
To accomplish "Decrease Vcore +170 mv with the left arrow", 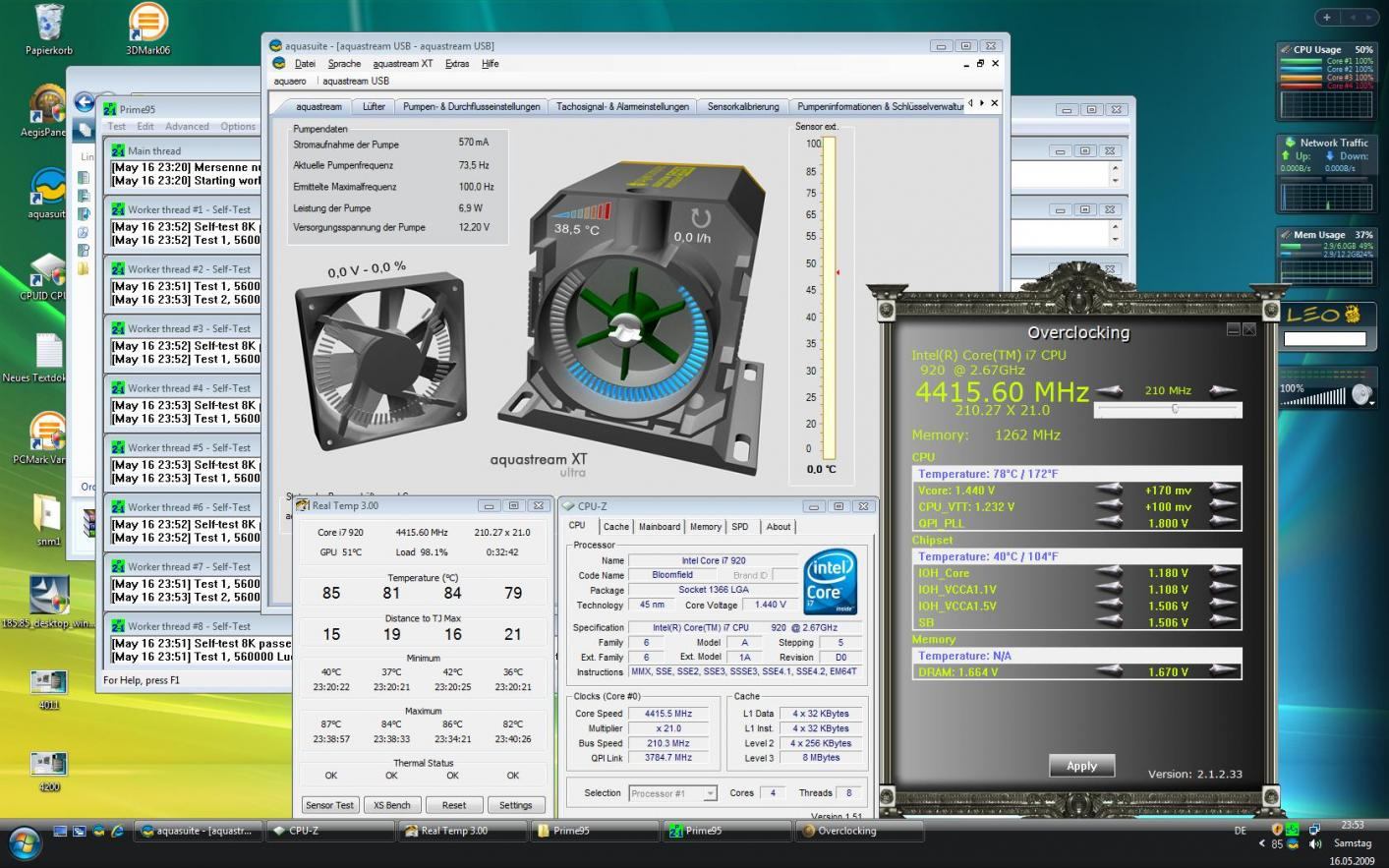I will [1109, 489].
